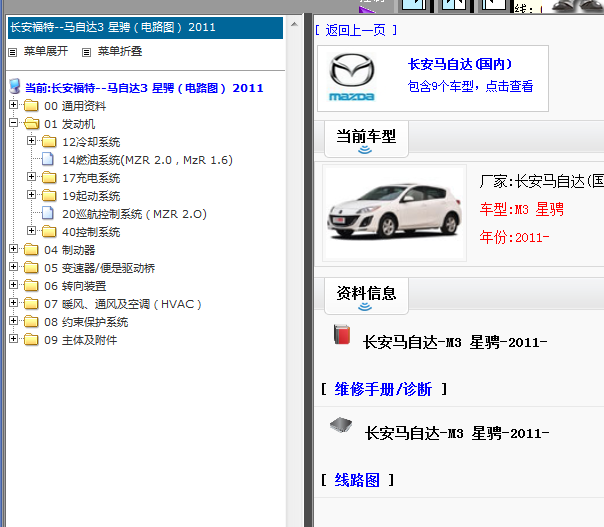Expand the 05 变速器/便是驱动桥 node
604x527 pixels.
[x=13, y=267]
